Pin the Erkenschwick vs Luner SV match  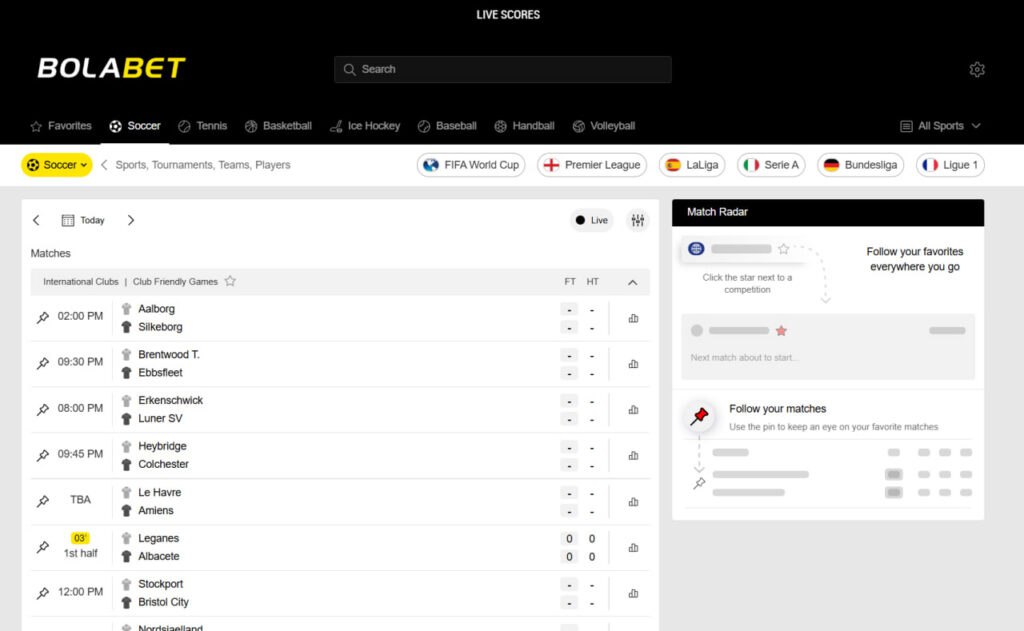(43, 410)
